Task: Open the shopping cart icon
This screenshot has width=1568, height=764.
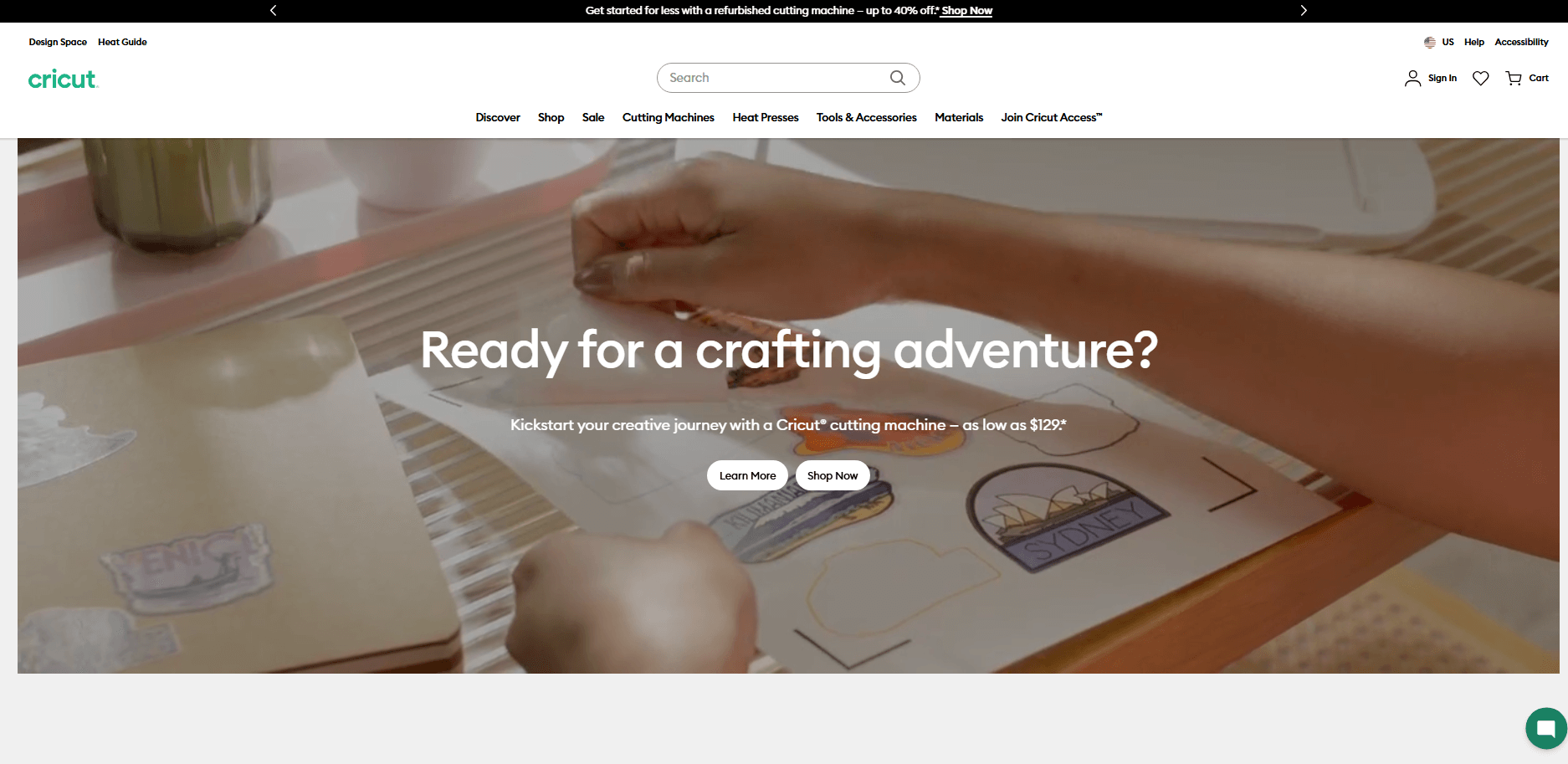Action: point(1514,78)
